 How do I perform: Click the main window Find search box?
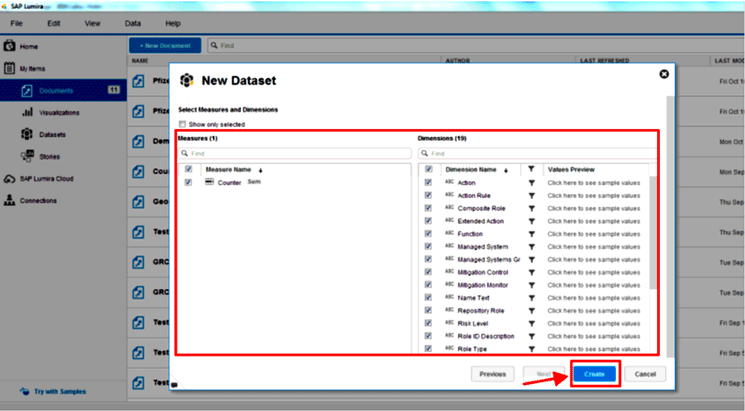476,46
